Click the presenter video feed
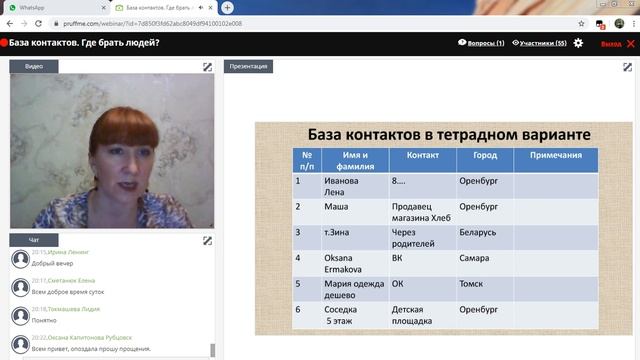 [112, 151]
